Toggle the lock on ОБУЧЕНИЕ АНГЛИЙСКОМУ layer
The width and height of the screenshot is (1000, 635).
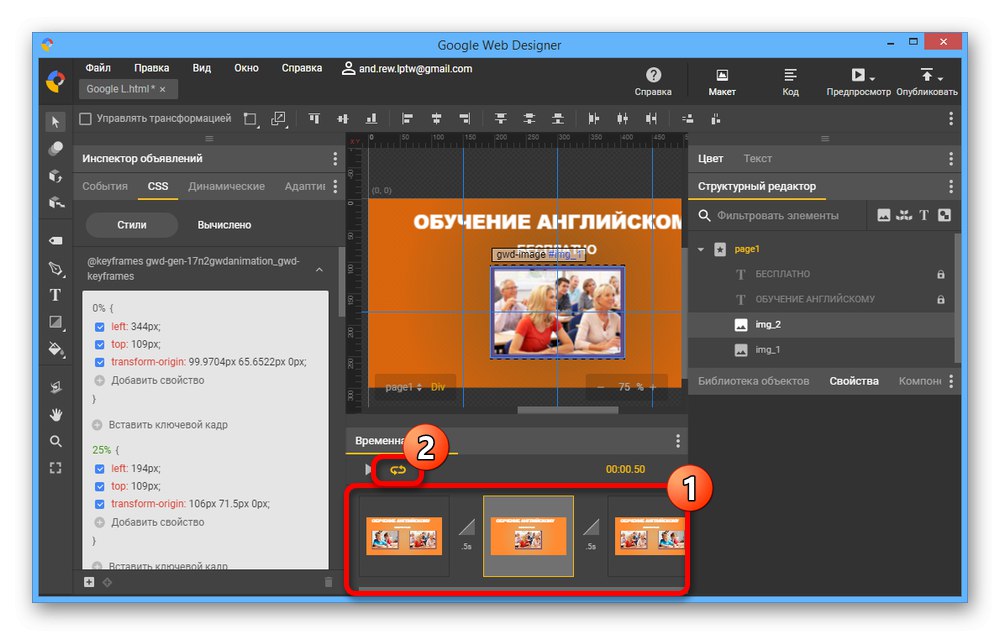pyautogui.click(x=941, y=299)
